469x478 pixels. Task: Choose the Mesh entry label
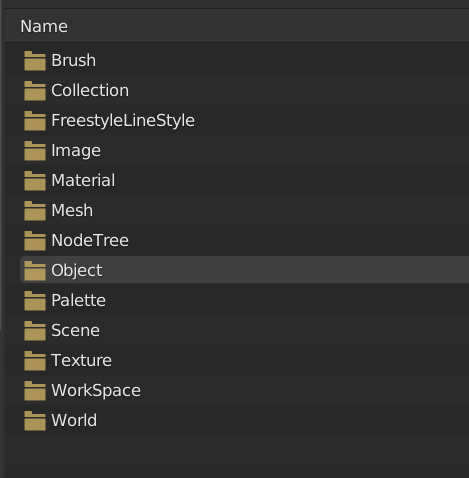point(72,210)
